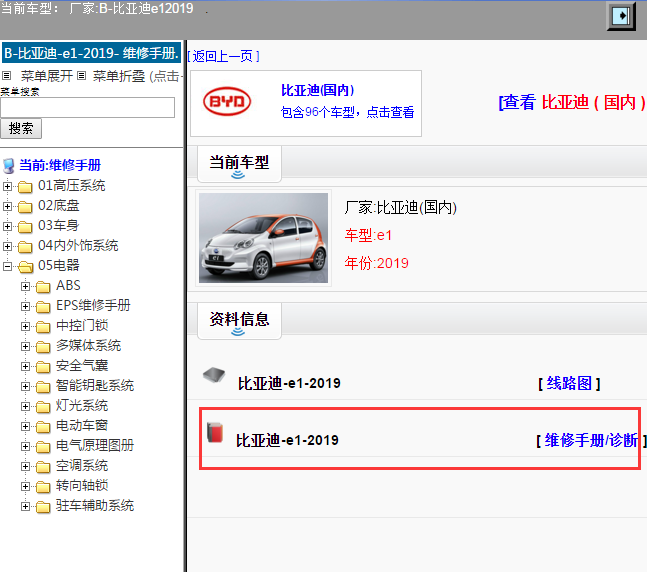
Task: Click the e1 car photo thumbnail
Action: click(263, 238)
